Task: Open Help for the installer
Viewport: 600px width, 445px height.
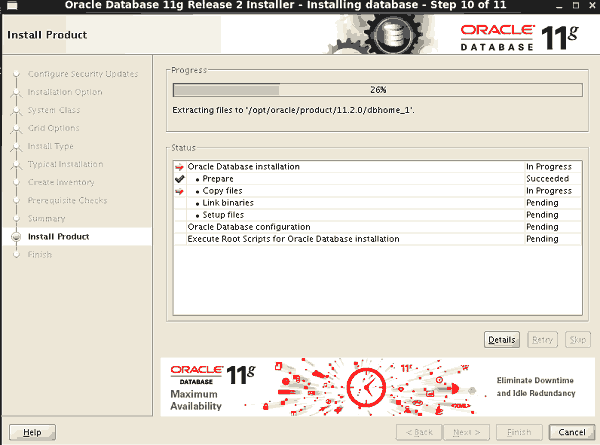Action: coord(32,432)
